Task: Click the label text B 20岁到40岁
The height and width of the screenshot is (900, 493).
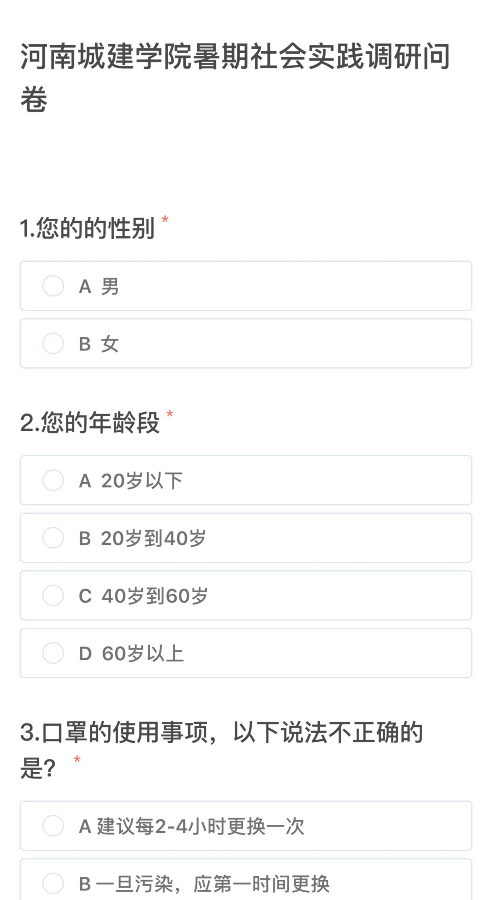Action: click(x=142, y=538)
